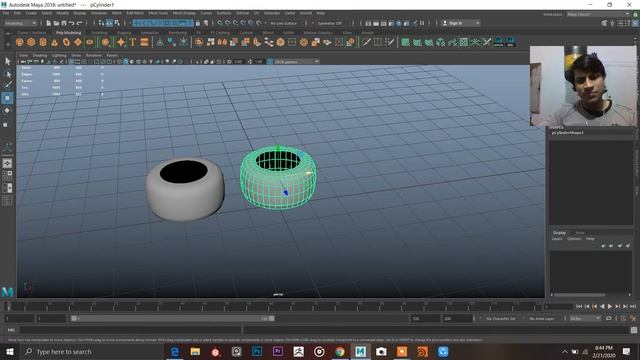The width and height of the screenshot is (640, 360).
Task: Click the Redo arrow icon
Action: coord(80,23)
